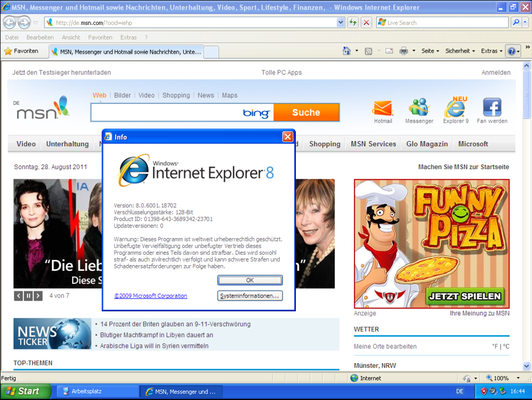Click the Windows Start button

[26, 392]
